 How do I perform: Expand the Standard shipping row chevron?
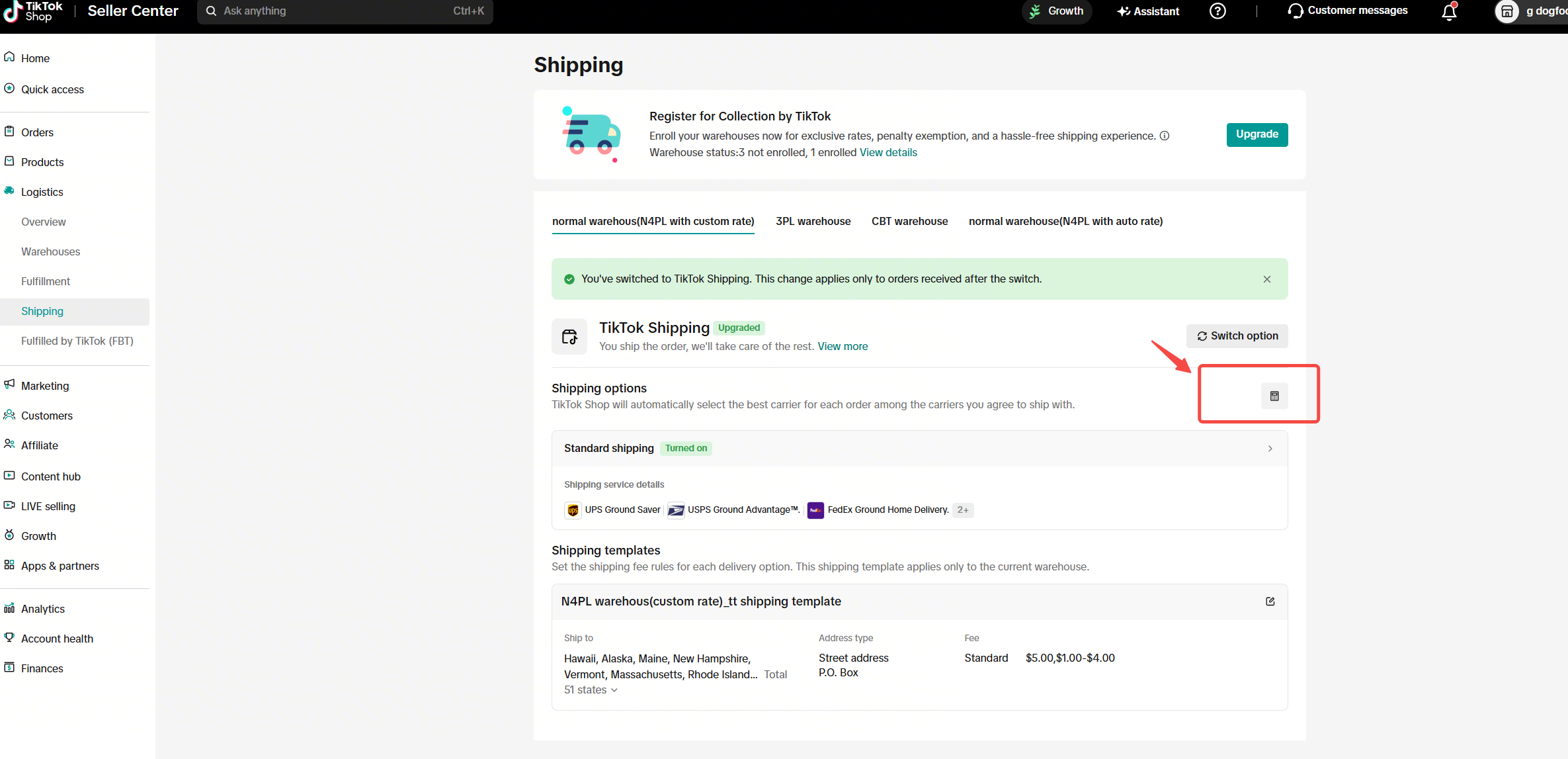click(x=1270, y=449)
